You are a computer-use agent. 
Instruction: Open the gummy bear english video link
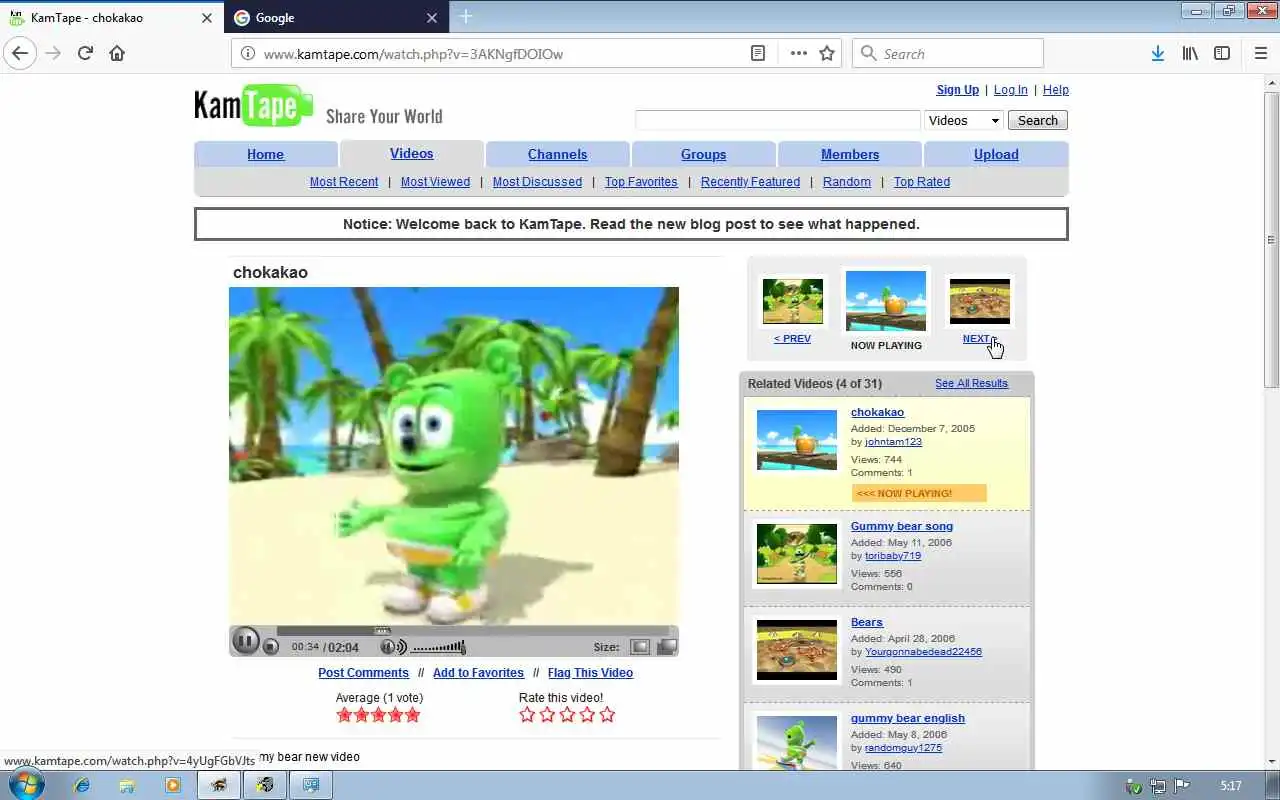(908, 718)
